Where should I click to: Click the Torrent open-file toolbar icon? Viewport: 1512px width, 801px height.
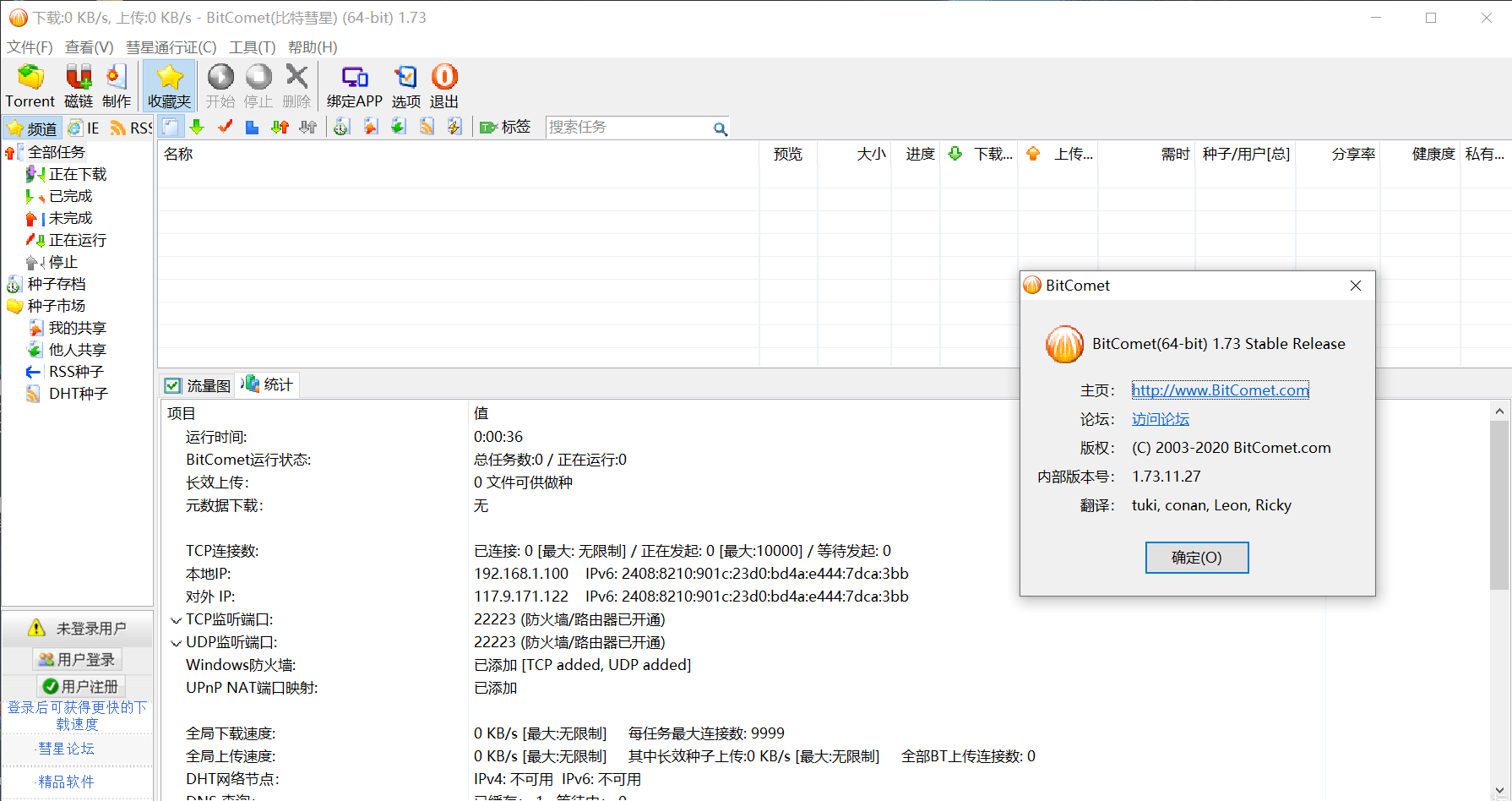30,78
